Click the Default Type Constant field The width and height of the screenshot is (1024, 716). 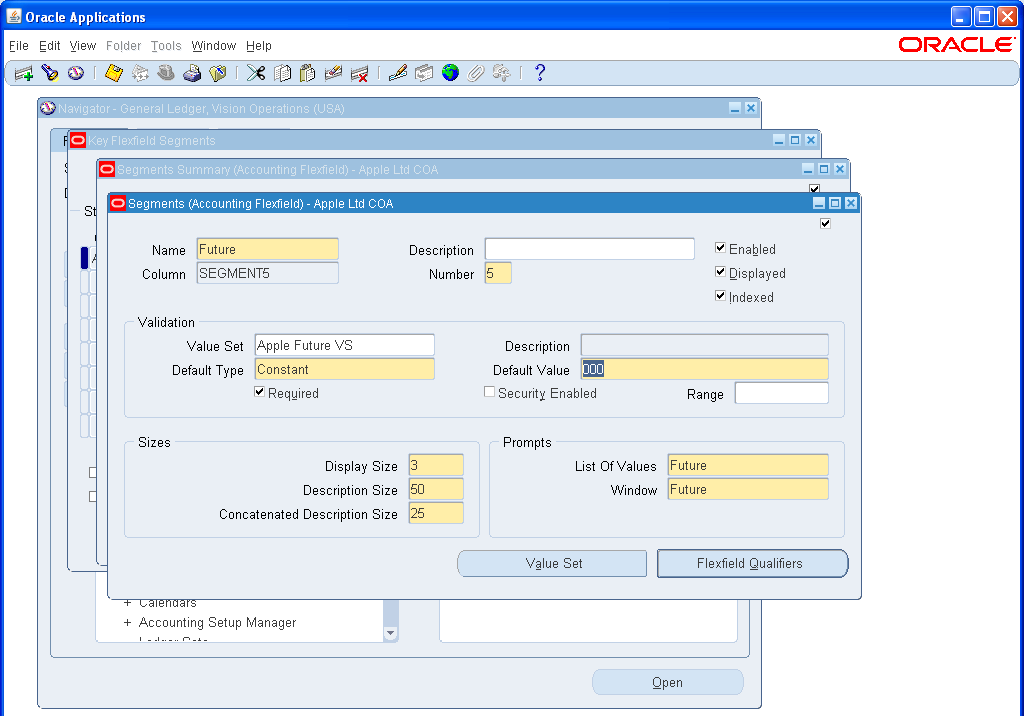click(x=344, y=369)
